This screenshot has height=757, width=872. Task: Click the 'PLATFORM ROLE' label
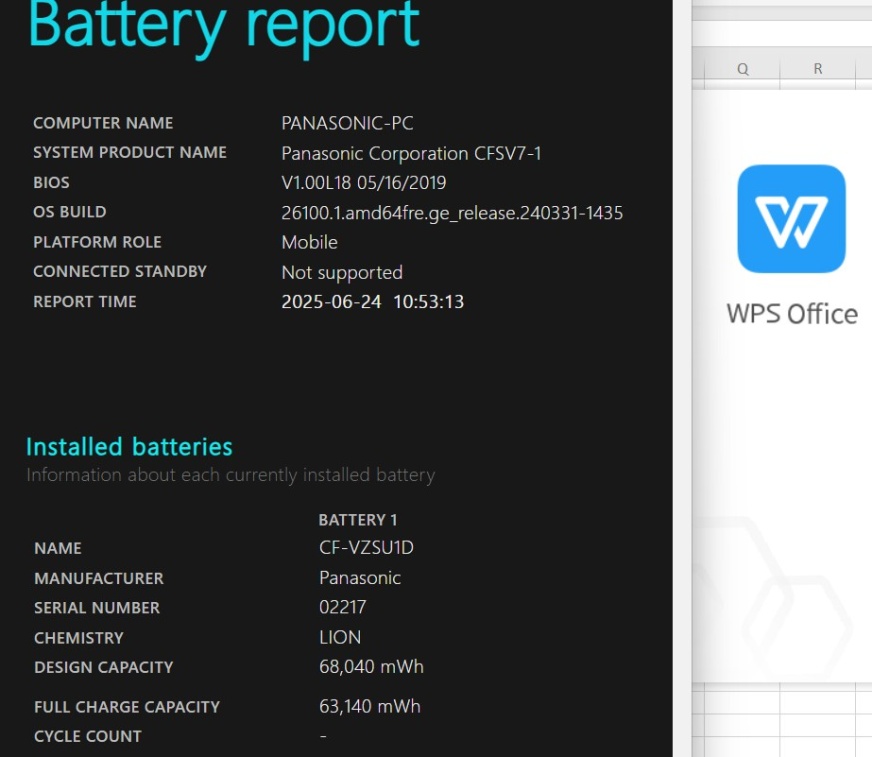point(97,242)
